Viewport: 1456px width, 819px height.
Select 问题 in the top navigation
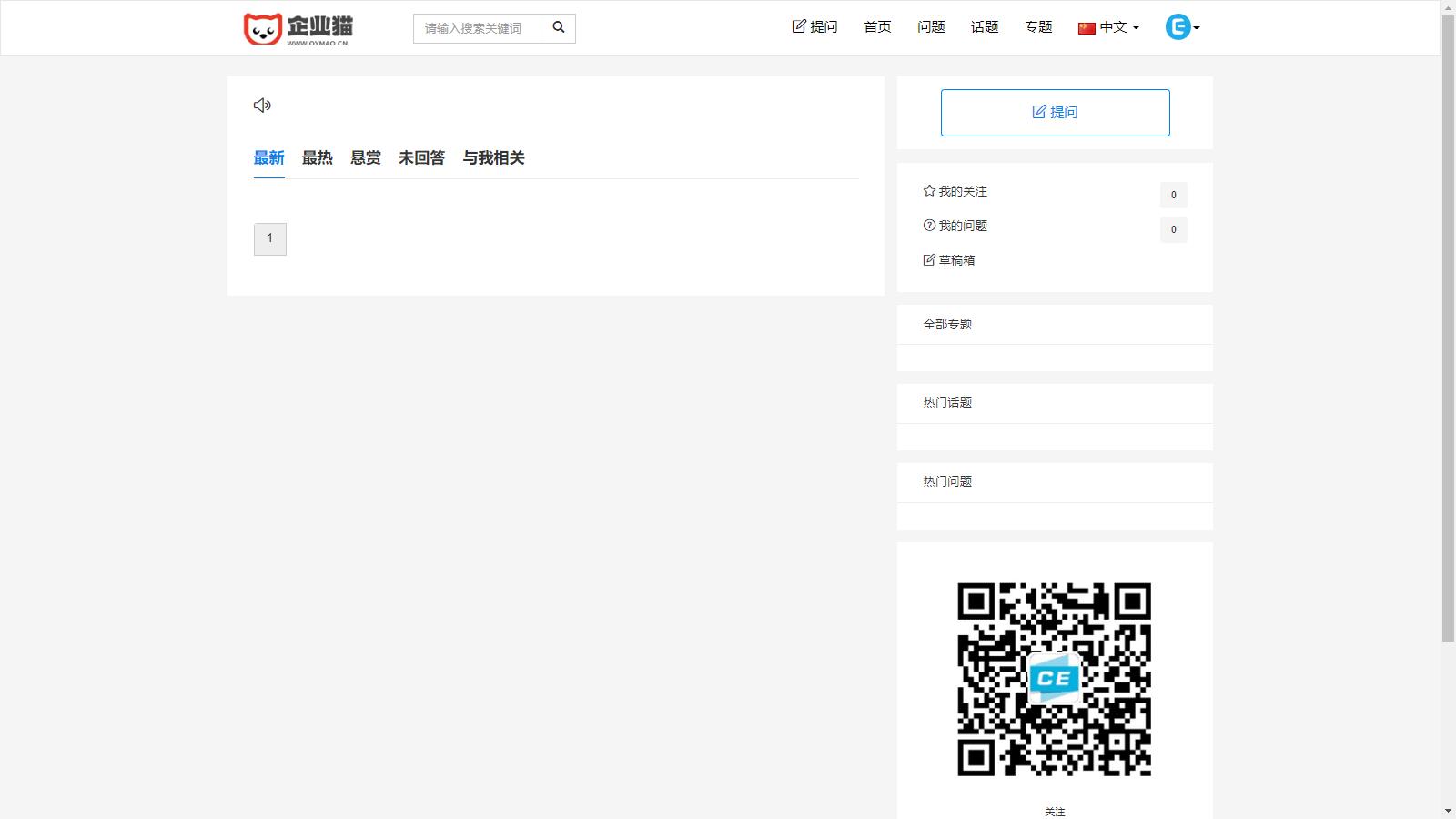coord(930,27)
